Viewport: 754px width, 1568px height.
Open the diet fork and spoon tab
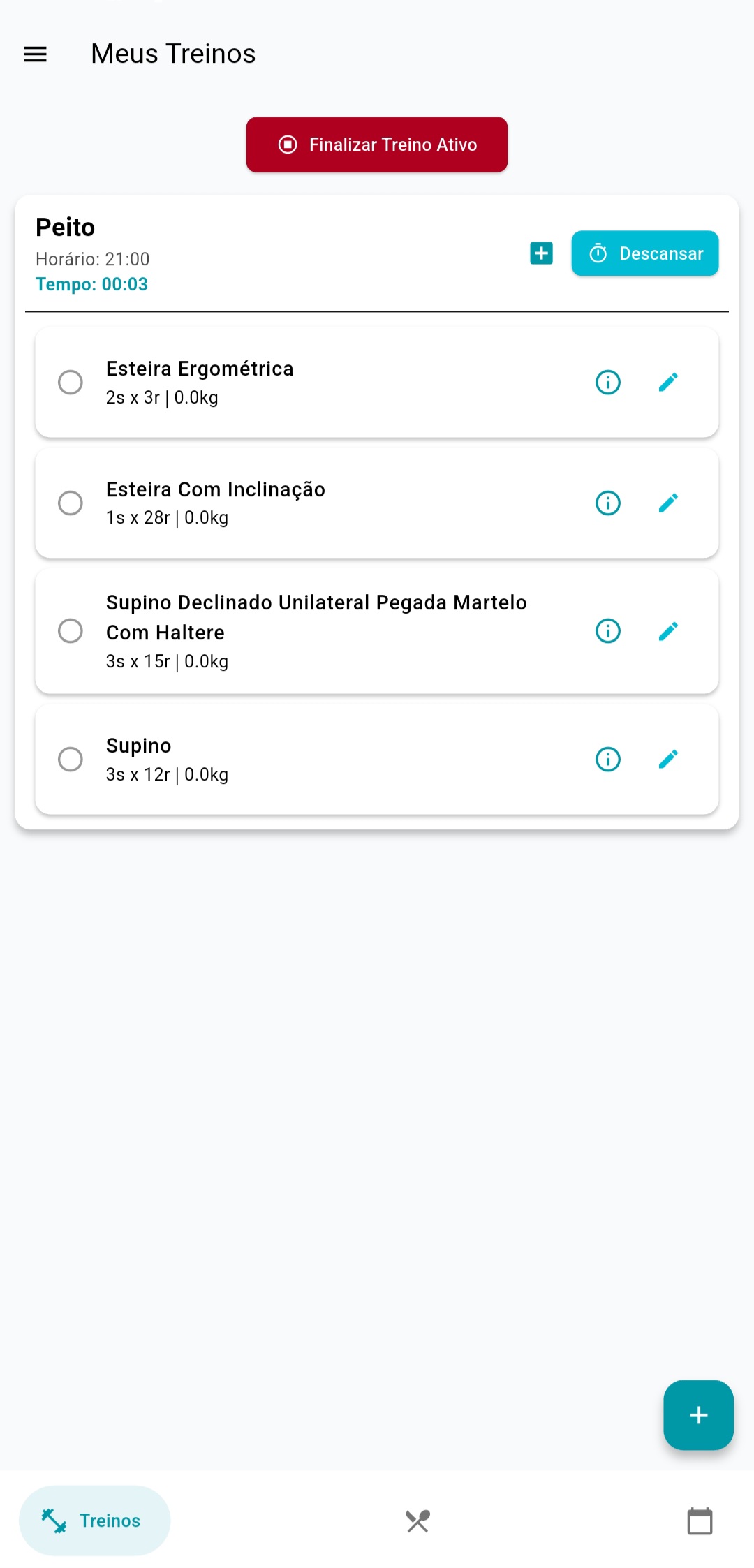tap(418, 1521)
